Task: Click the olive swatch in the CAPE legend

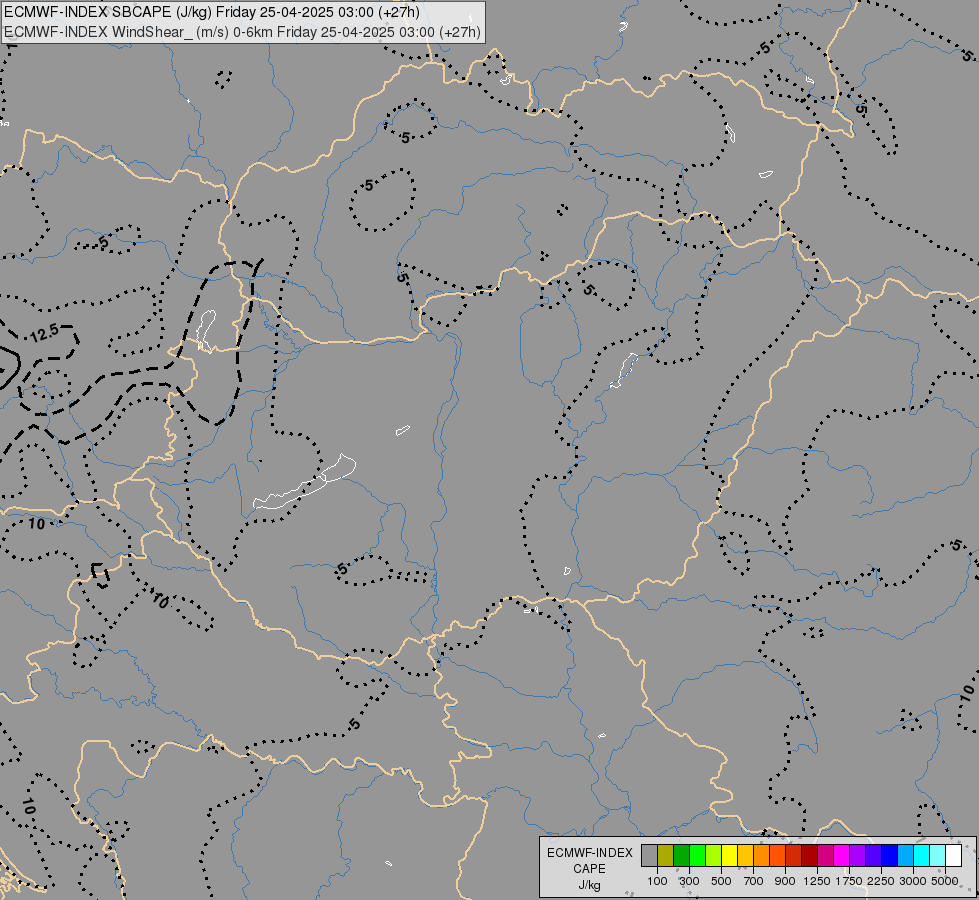Action: click(x=666, y=856)
